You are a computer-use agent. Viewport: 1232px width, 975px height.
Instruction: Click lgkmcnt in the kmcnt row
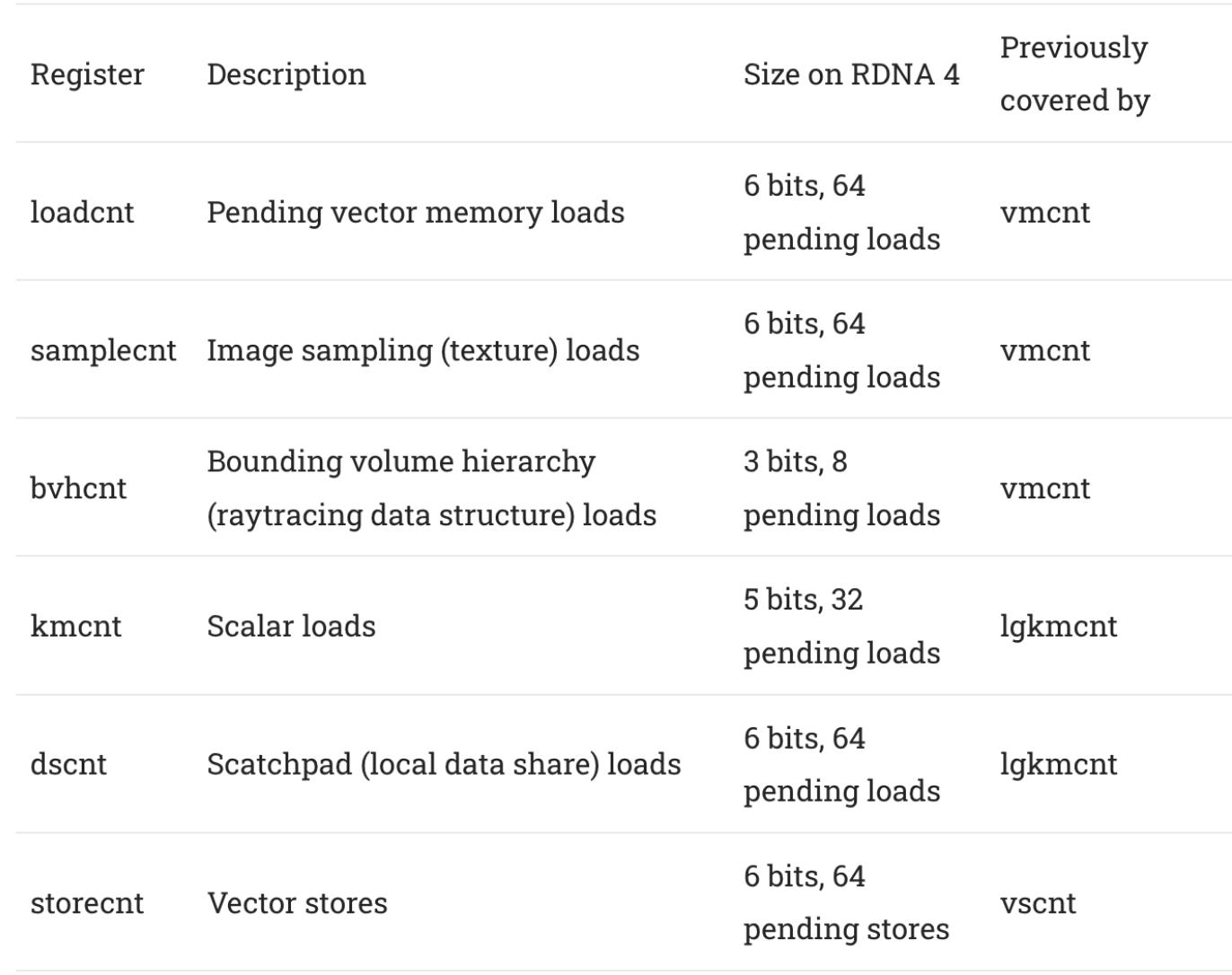click(x=1059, y=627)
